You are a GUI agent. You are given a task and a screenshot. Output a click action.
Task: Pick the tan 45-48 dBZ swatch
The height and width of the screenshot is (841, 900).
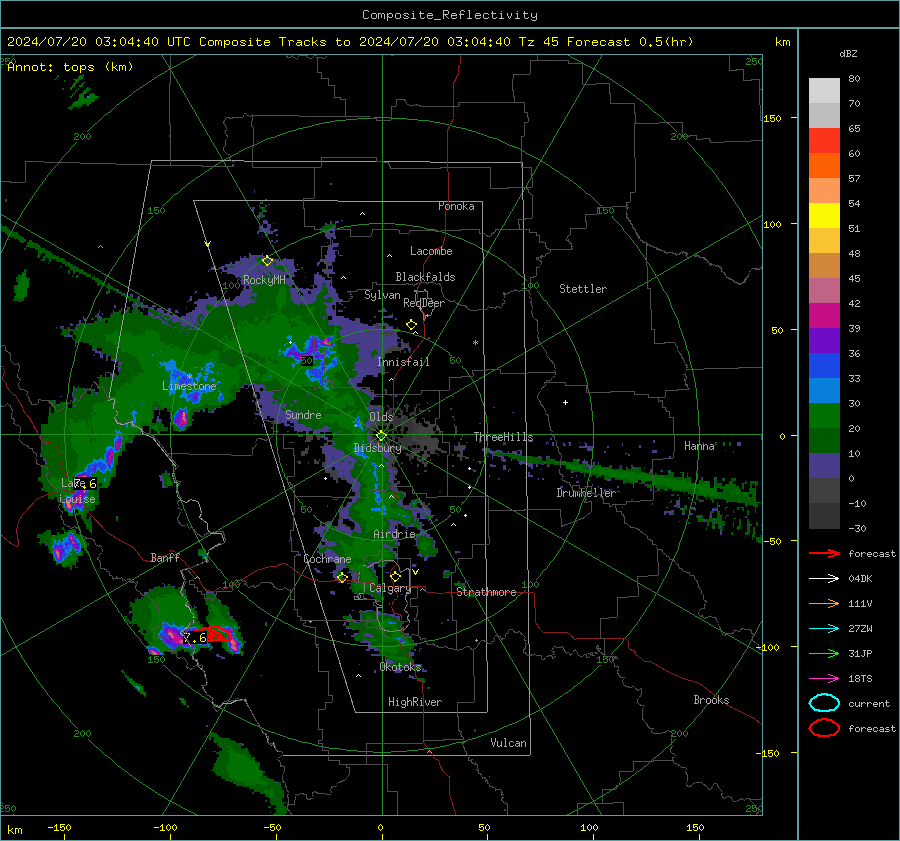[x=824, y=266]
